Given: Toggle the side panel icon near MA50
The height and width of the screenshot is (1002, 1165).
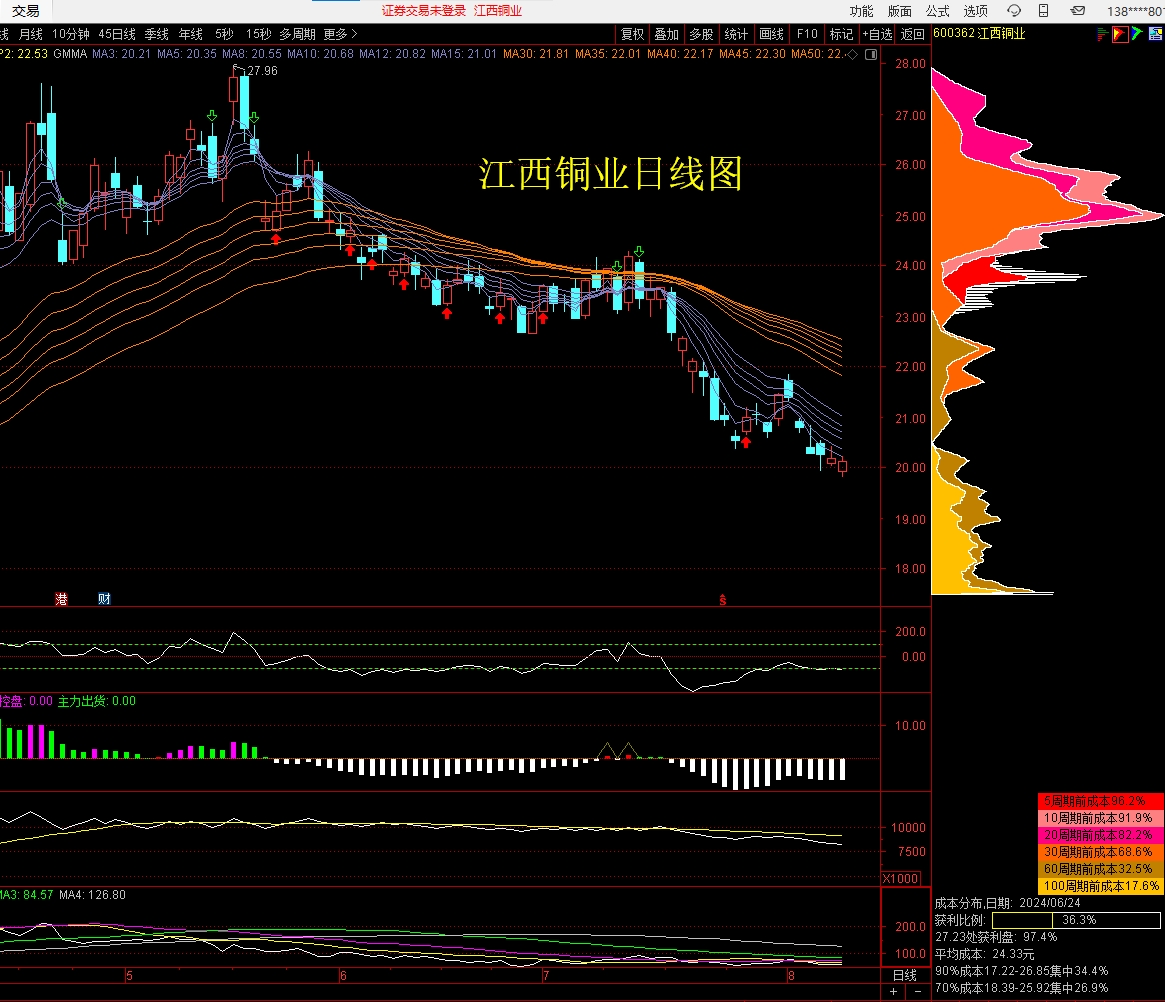Looking at the screenshot, I should pyautogui.click(x=866, y=53).
